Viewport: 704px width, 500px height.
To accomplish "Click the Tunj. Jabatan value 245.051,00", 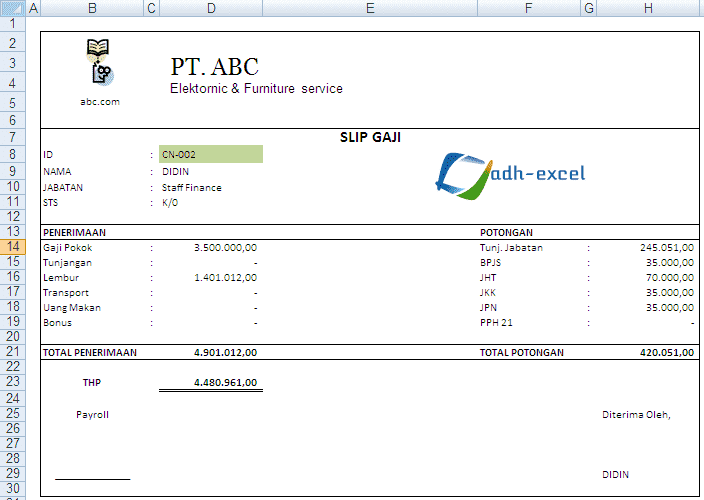I will tap(667, 247).
